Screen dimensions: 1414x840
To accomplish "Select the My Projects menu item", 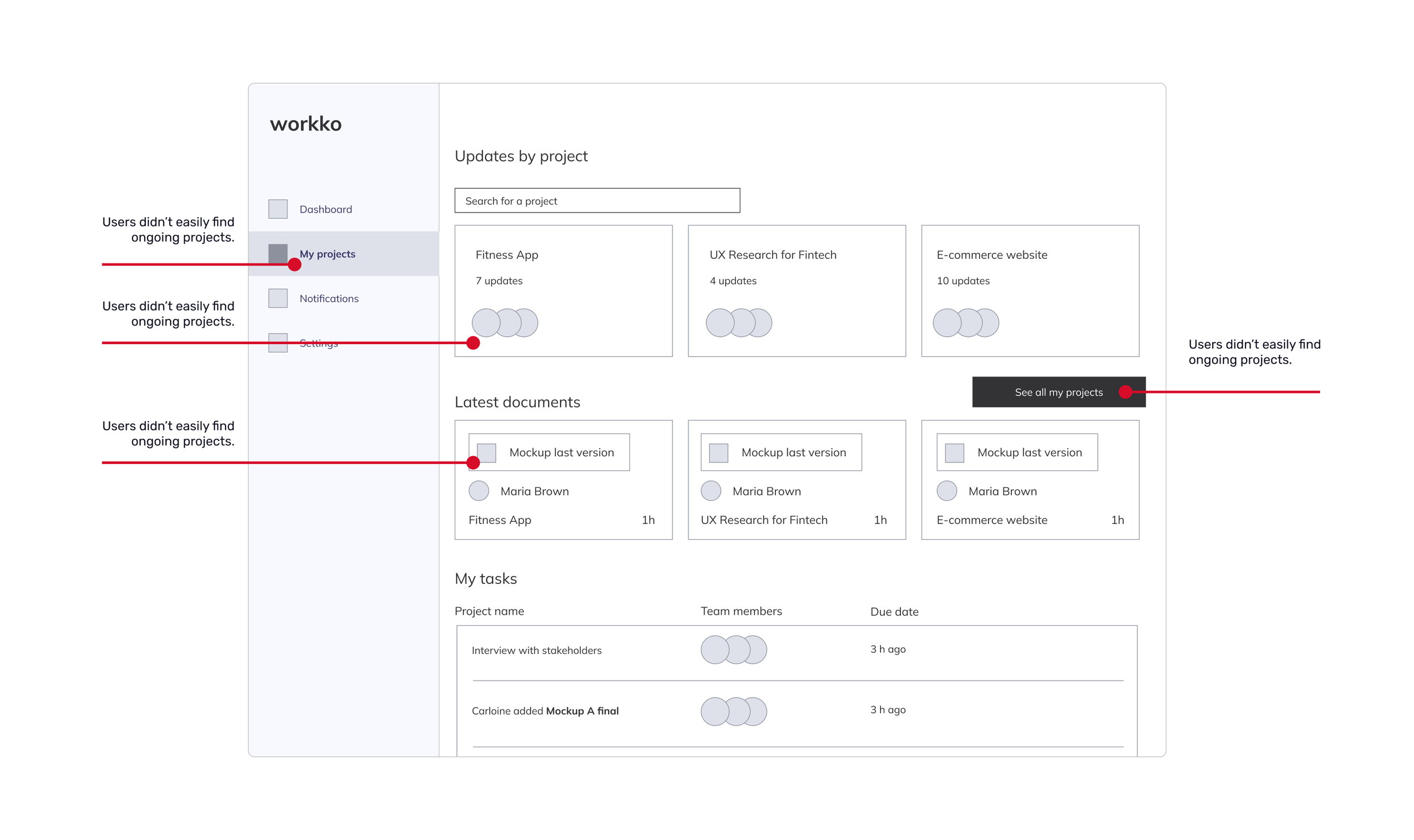I will point(328,253).
